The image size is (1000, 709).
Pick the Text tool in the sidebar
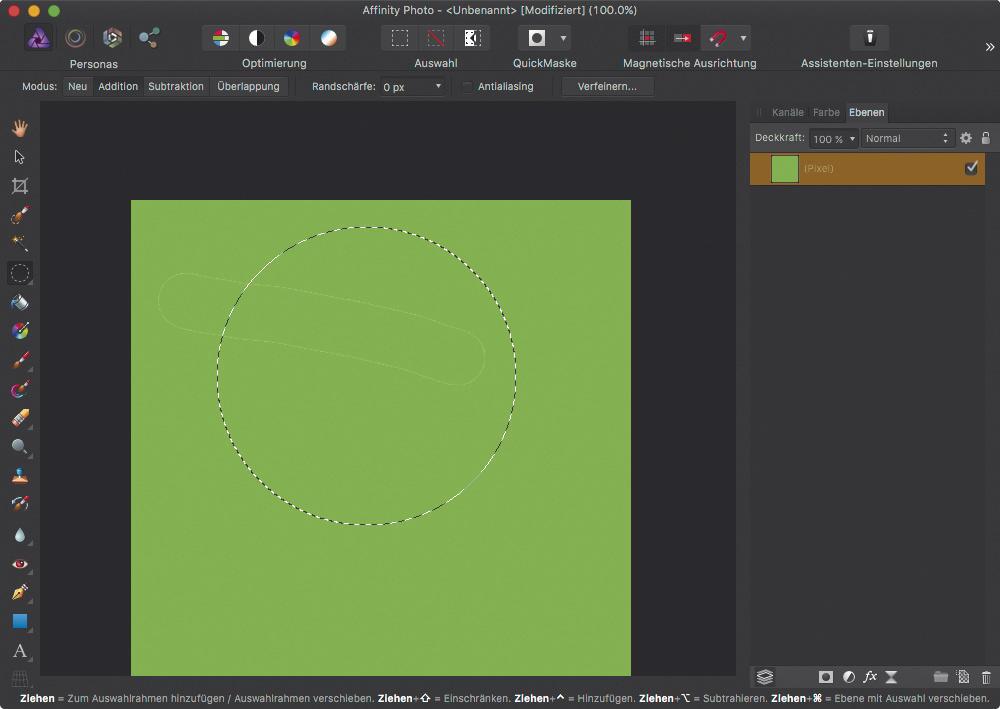pos(19,651)
